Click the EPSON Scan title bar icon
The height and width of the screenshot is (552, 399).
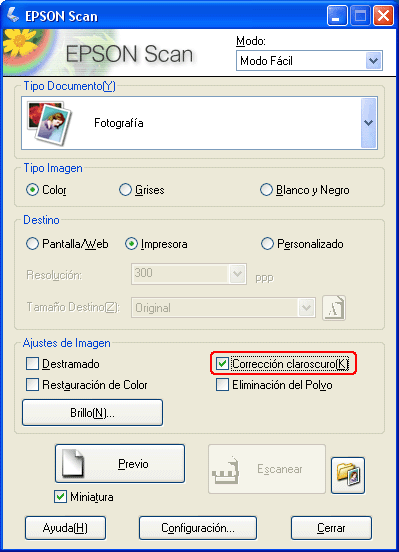[13, 16]
